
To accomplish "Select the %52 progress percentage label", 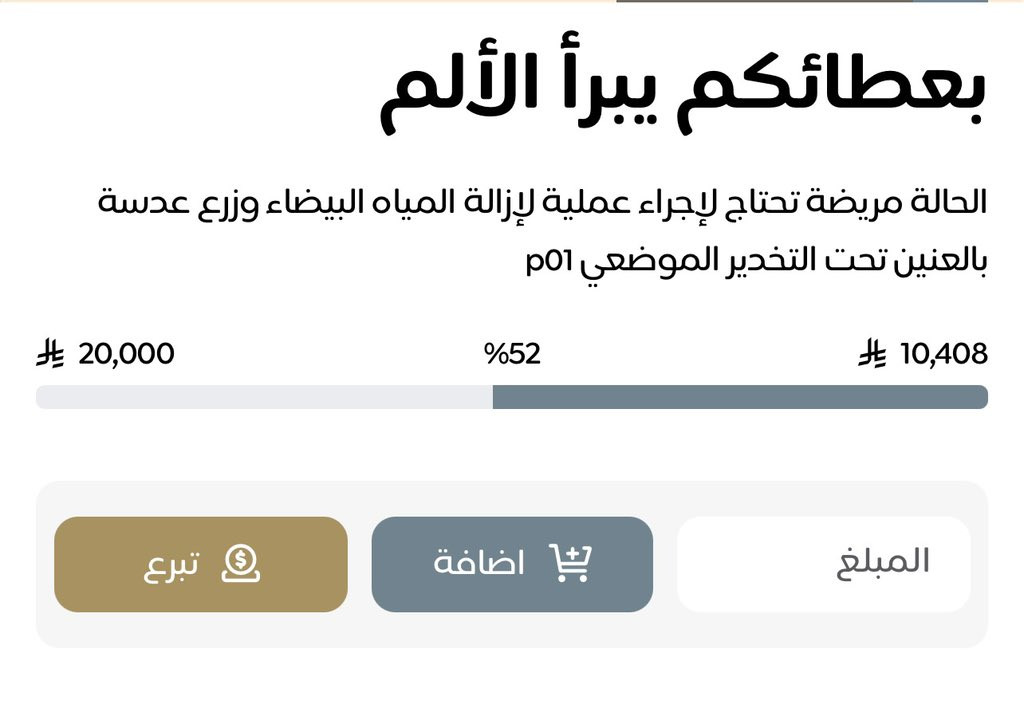I will [512, 353].
